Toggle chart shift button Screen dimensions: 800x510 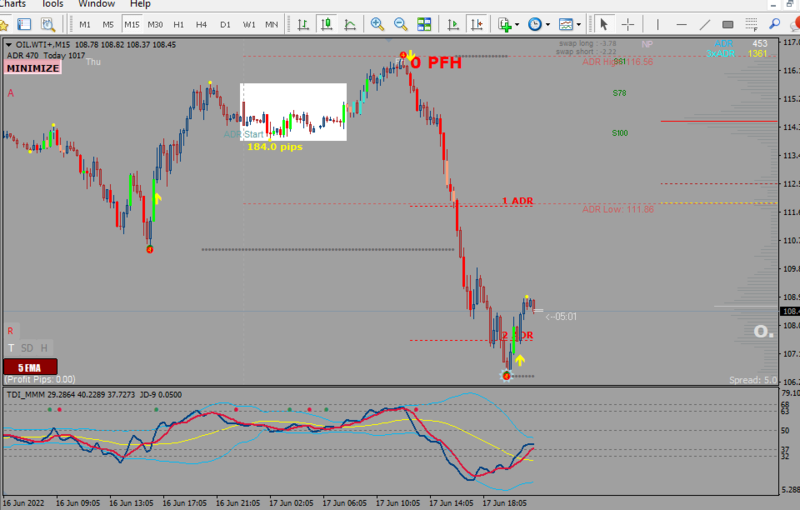pyautogui.click(x=476, y=24)
